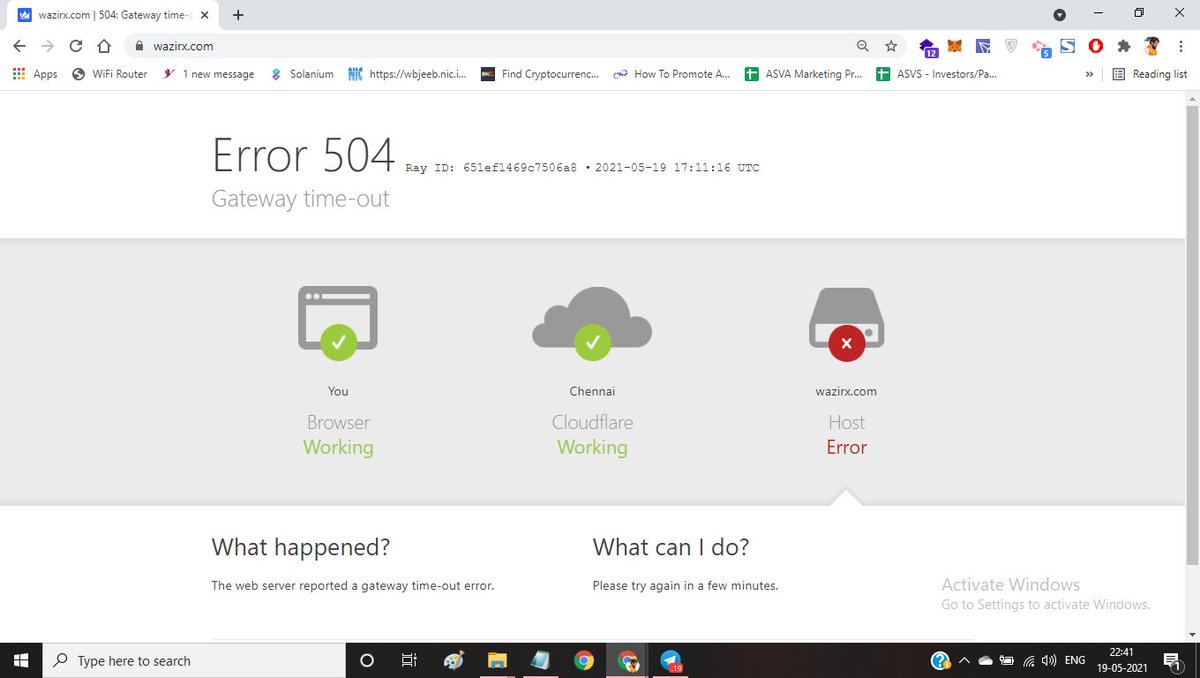Click the browser forward arrow
The image size is (1200, 678).
click(x=48, y=46)
